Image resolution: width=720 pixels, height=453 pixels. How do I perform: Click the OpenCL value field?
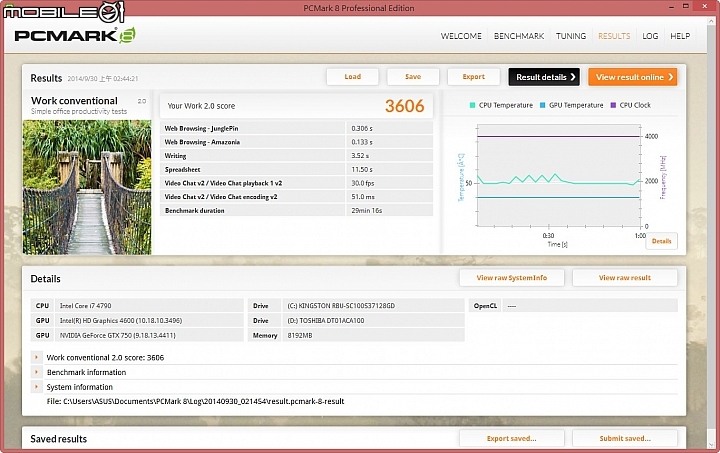pyautogui.click(x=590, y=306)
